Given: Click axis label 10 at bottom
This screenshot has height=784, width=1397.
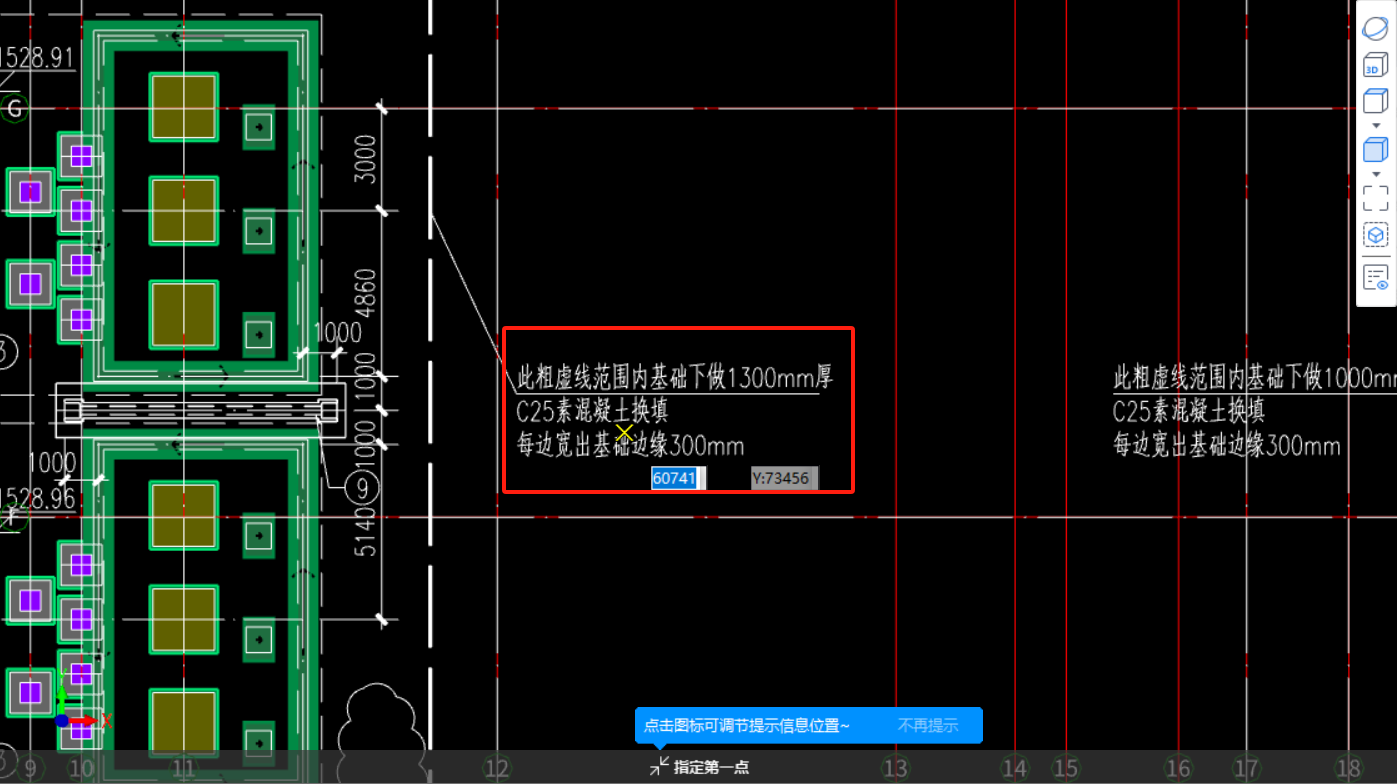Looking at the screenshot, I should [x=82, y=768].
